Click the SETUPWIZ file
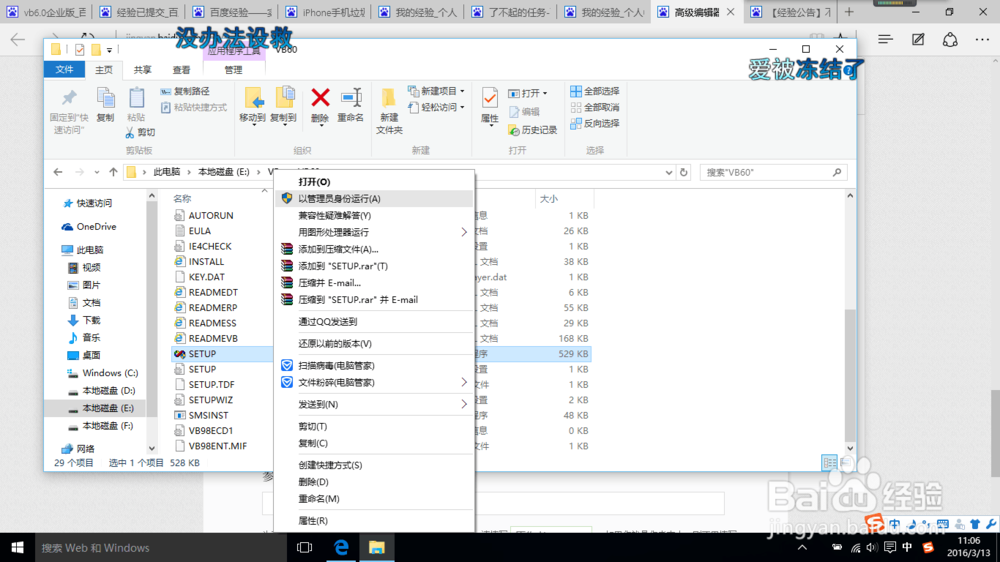Viewport: 1000px width, 562px height. click(x=203, y=400)
